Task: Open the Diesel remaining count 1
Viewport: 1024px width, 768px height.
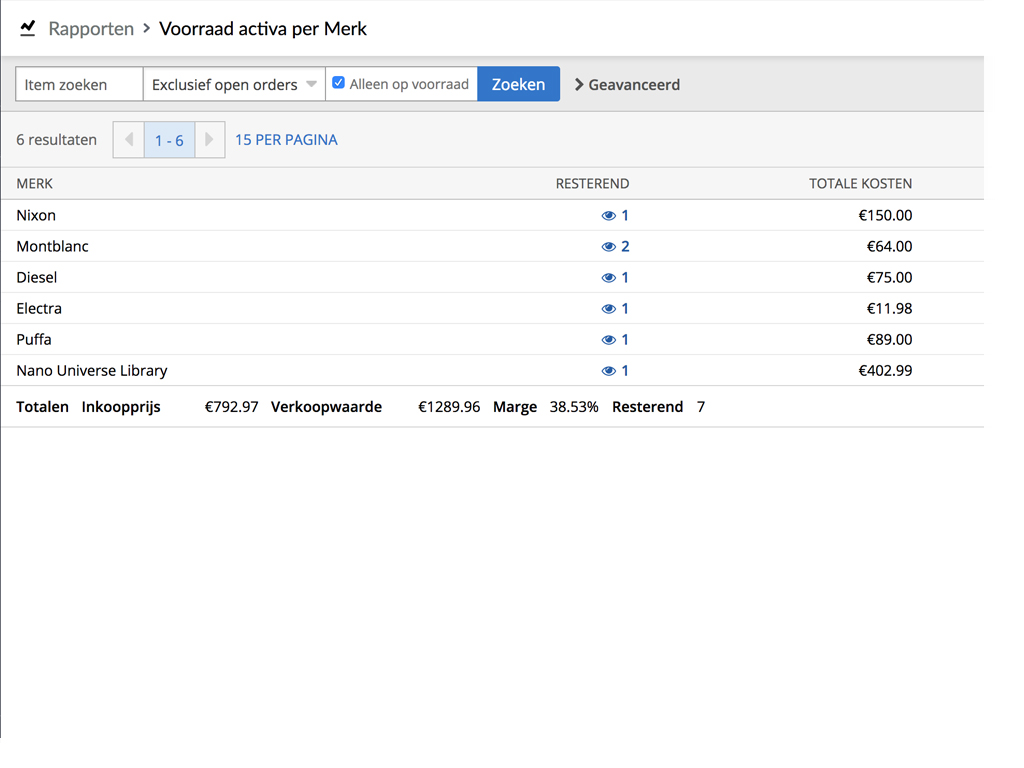Action: pos(625,278)
